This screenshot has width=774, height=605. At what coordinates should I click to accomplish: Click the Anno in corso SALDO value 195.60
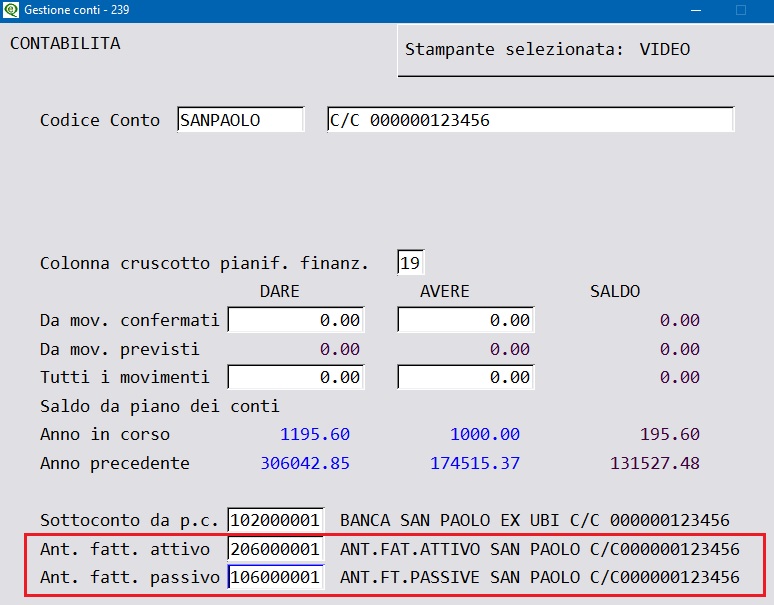[670, 434]
